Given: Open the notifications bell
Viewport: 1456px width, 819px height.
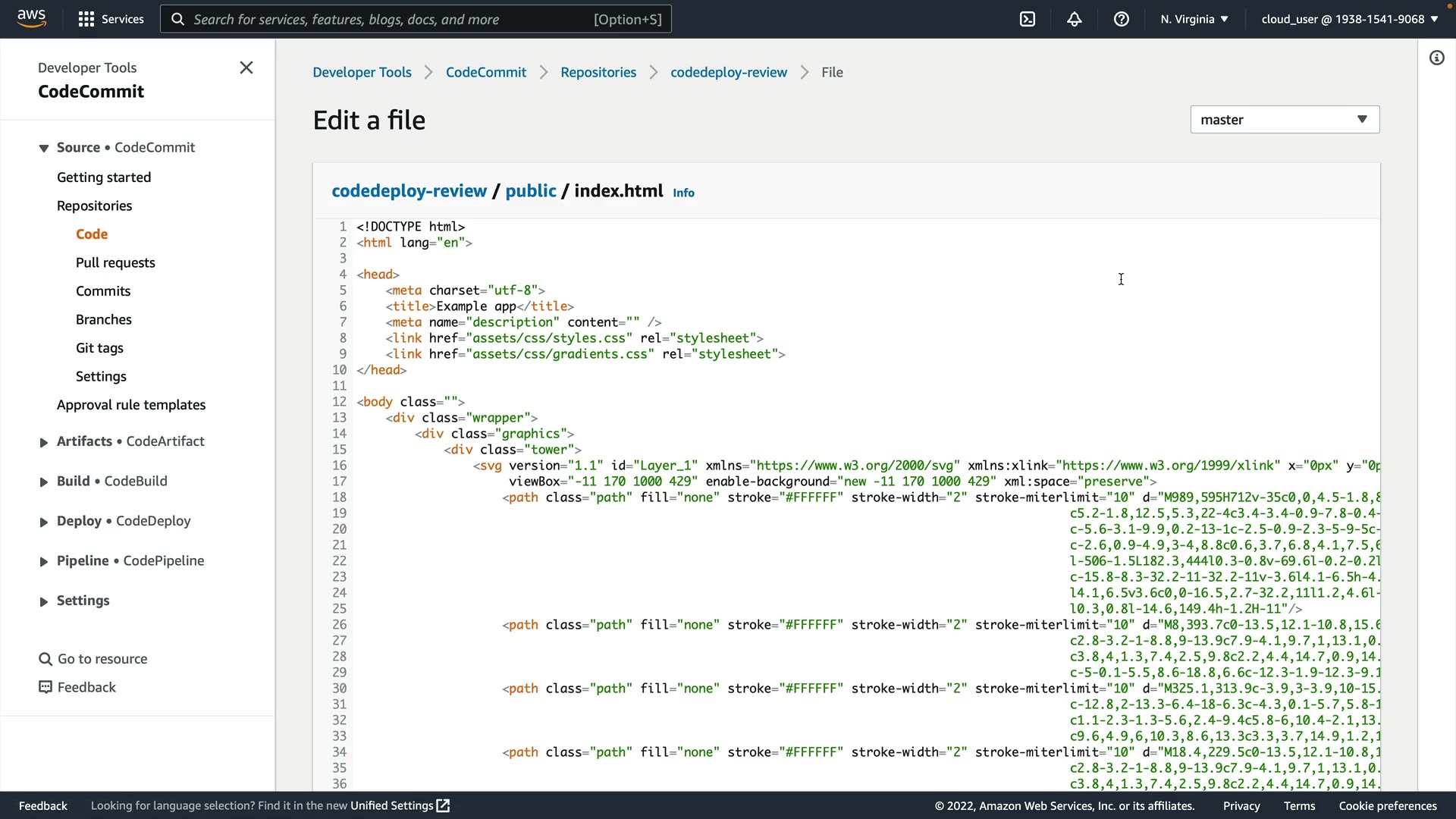Looking at the screenshot, I should click(x=1075, y=19).
